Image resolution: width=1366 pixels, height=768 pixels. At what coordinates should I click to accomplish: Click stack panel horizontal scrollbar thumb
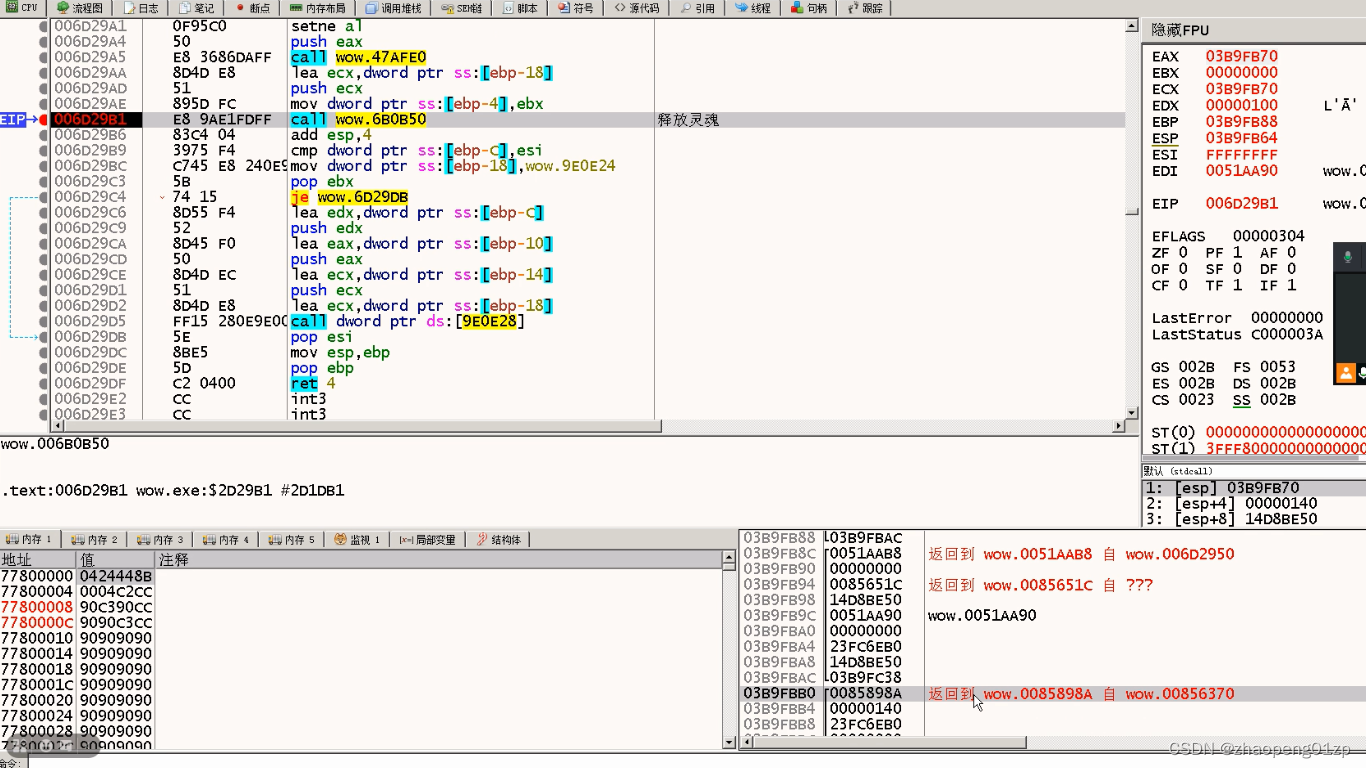pos(890,742)
